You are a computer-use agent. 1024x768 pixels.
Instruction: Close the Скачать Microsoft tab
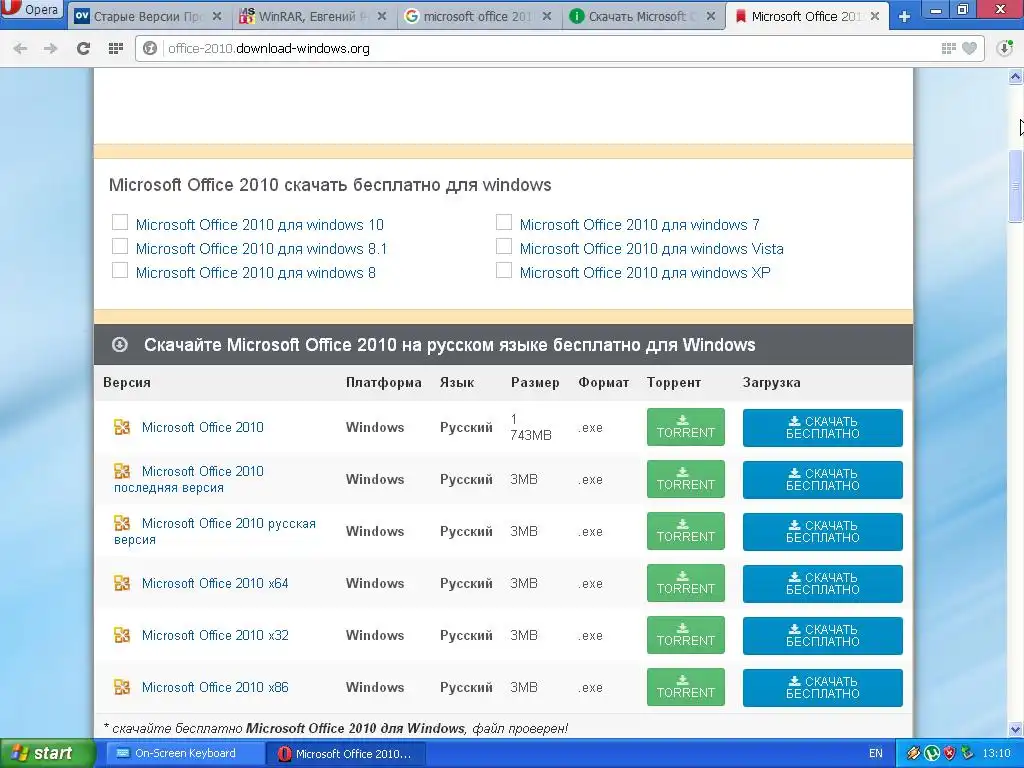711,16
